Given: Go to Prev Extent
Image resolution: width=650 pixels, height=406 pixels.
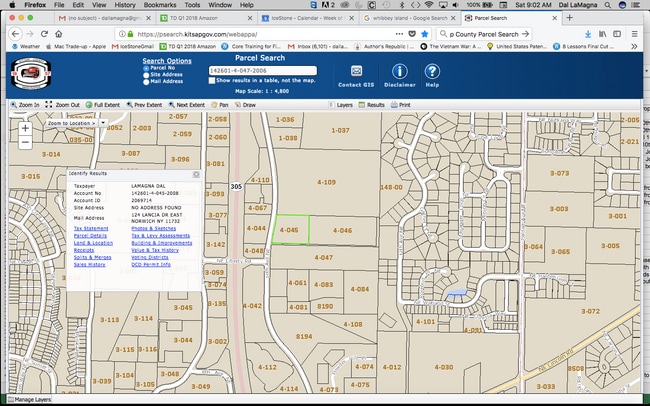Looking at the screenshot, I should [x=147, y=104].
